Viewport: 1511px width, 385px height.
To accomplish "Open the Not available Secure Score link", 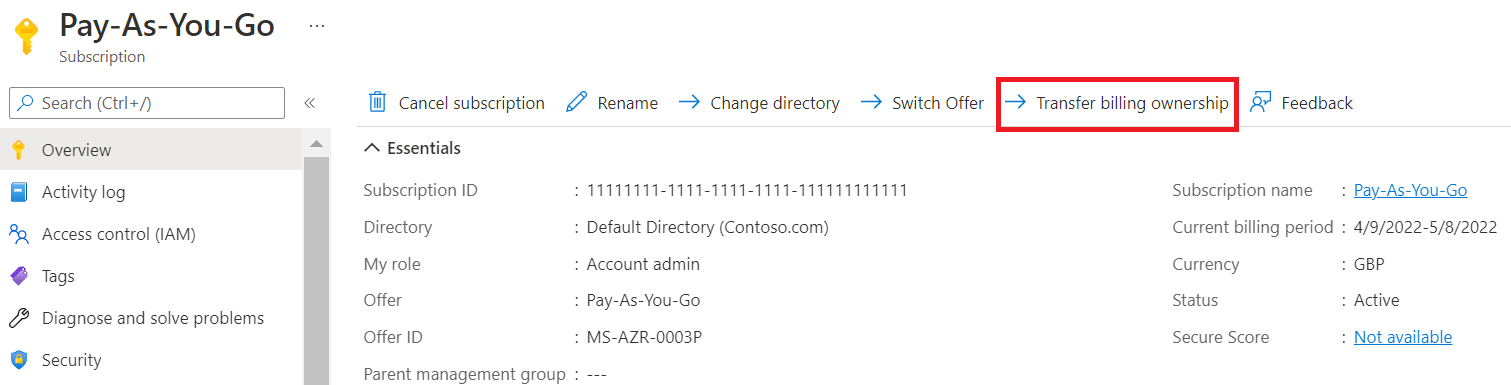I will tap(1403, 337).
